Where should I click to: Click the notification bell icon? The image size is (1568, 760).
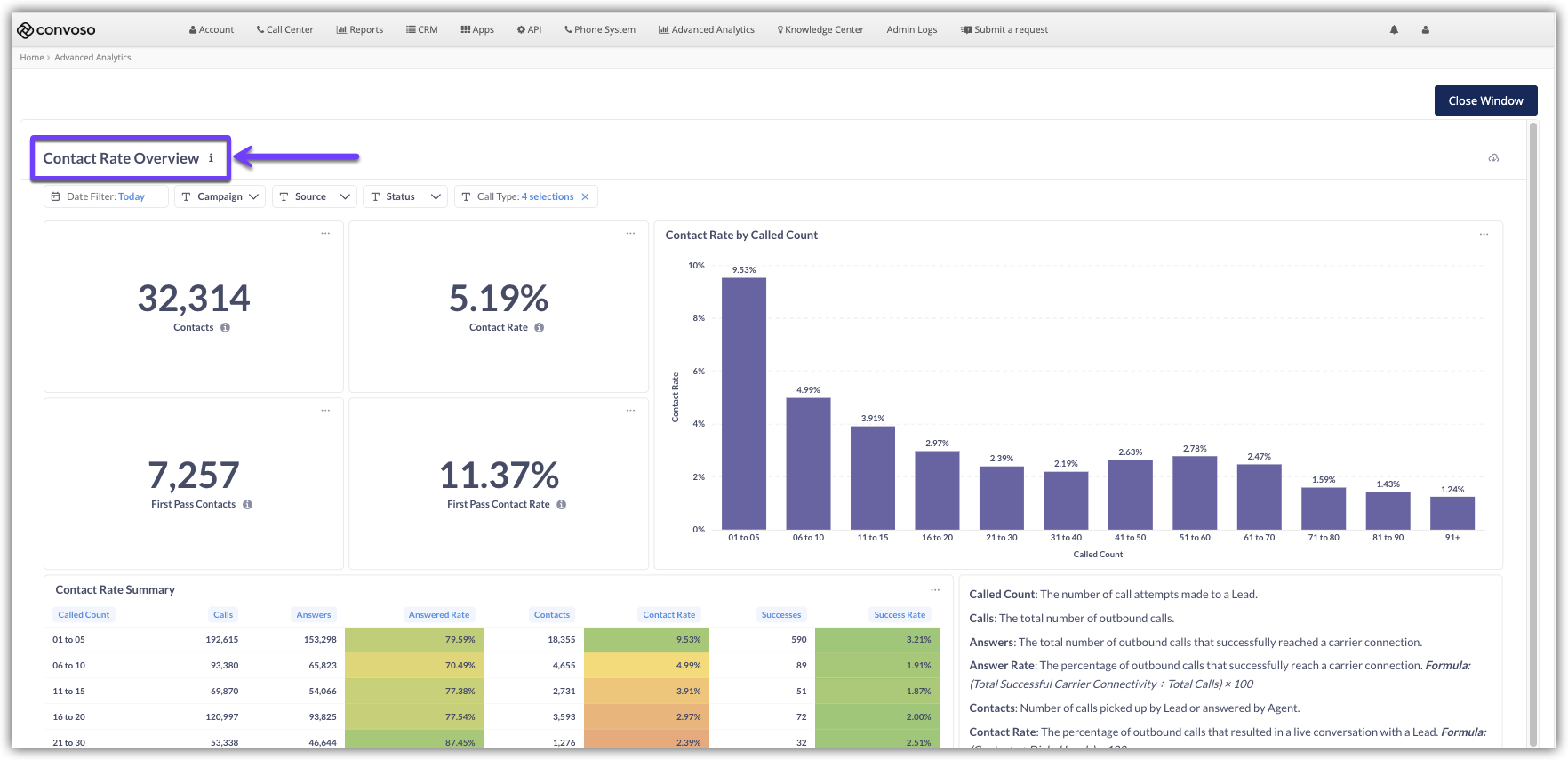click(1394, 30)
